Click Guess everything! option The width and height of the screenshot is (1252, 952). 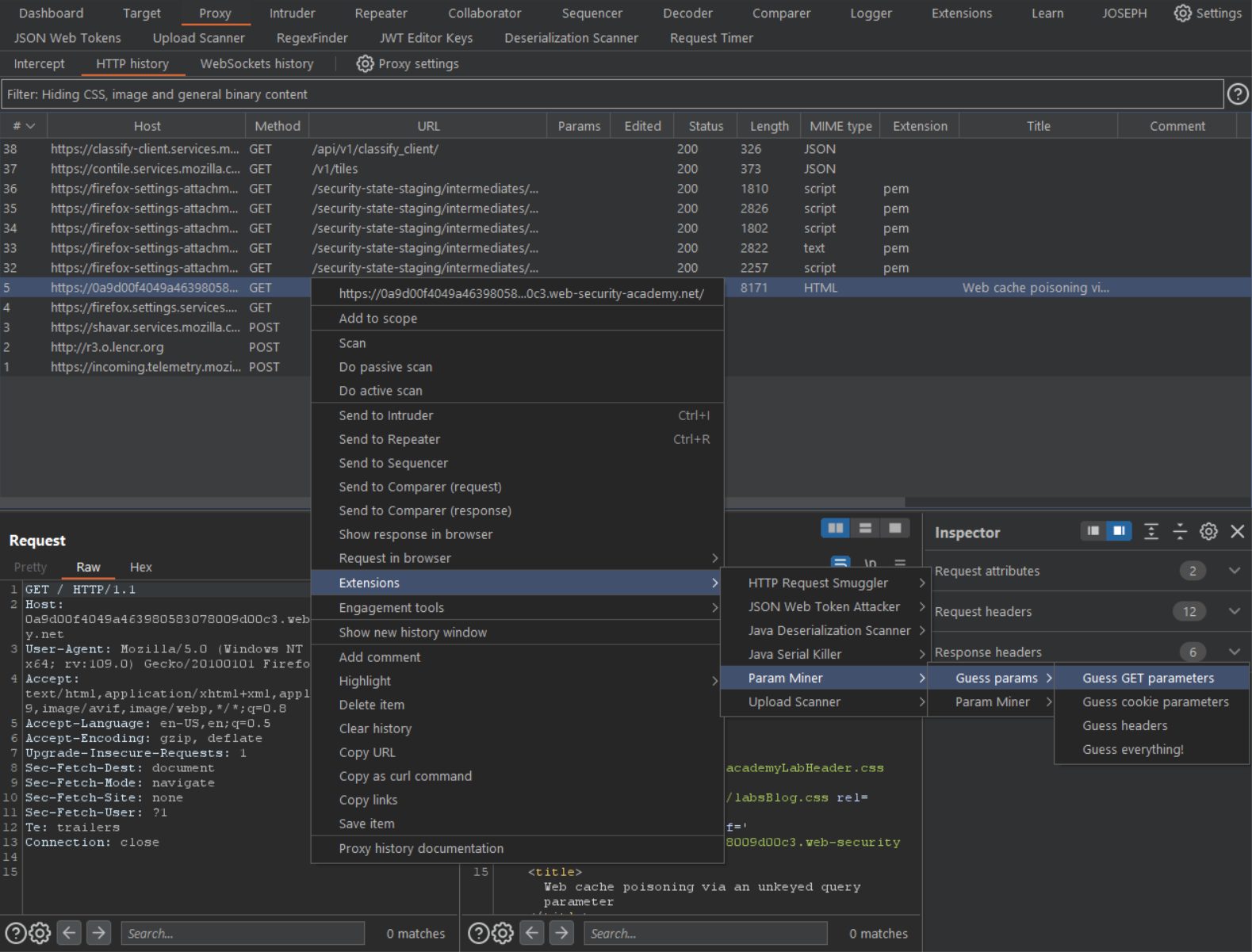[1132, 749]
